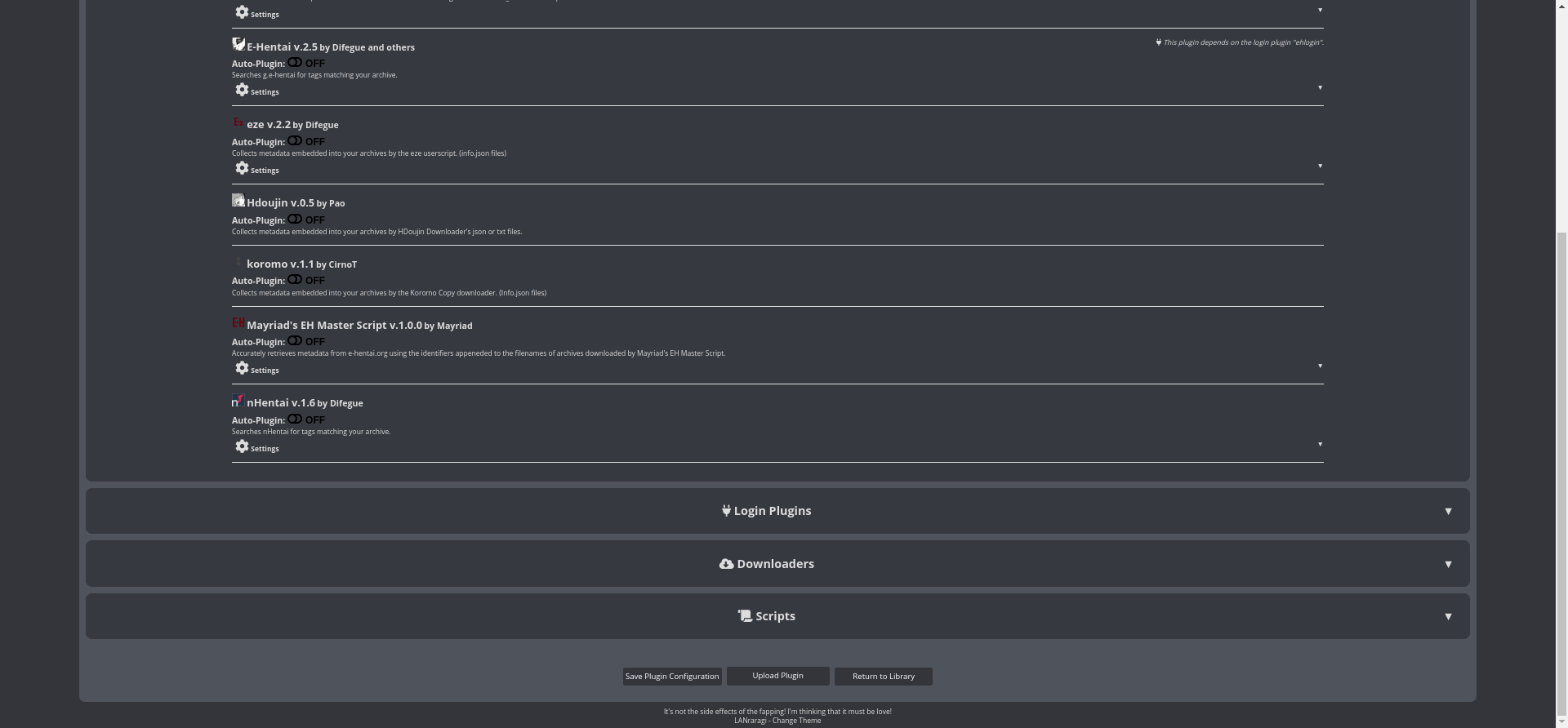
Task: Click the plug icon in the ehlogin dependency note
Action: pos(1158,42)
